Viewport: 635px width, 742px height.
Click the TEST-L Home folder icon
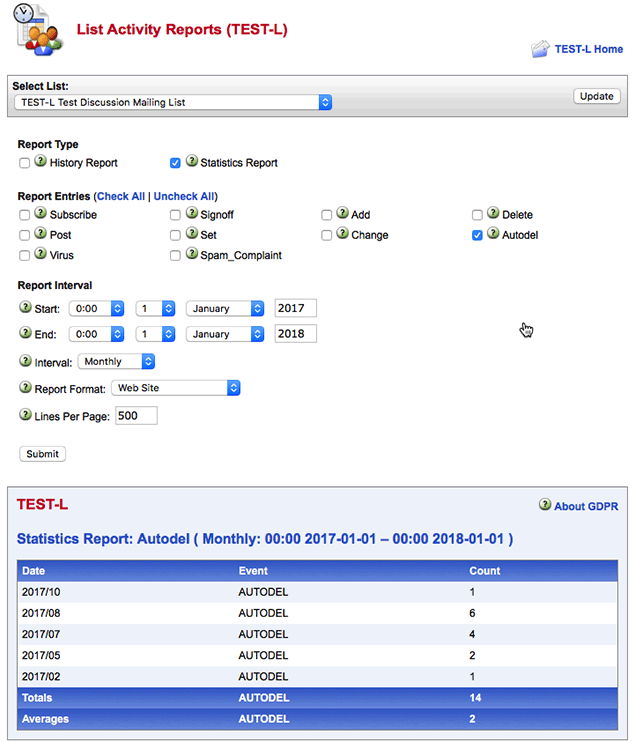pyautogui.click(x=540, y=49)
